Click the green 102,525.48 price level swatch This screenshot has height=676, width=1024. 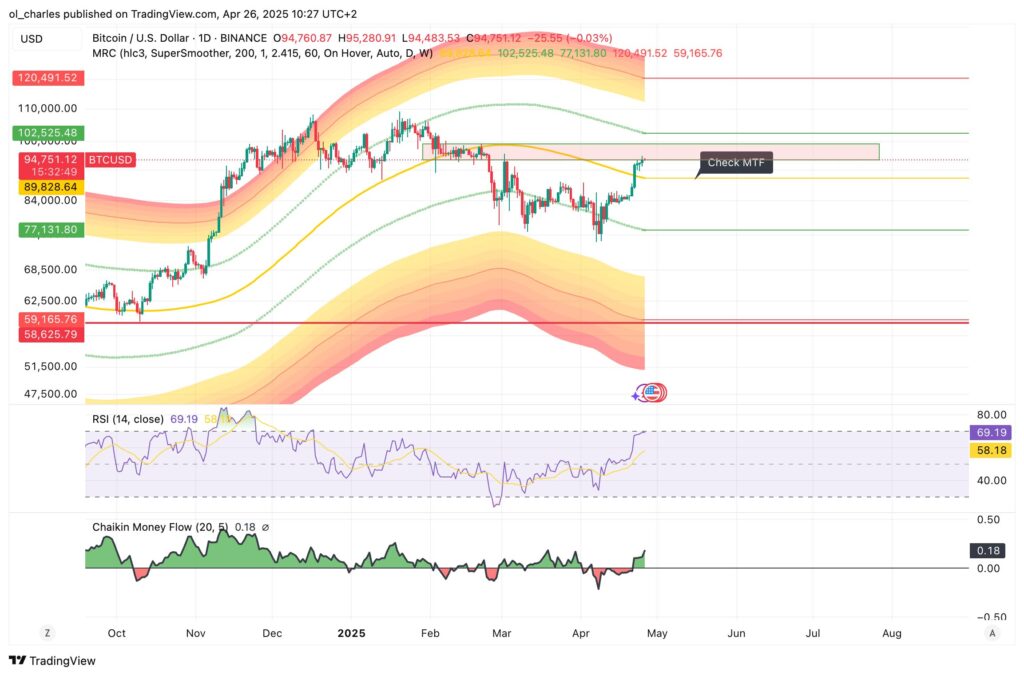pyautogui.click(x=47, y=132)
